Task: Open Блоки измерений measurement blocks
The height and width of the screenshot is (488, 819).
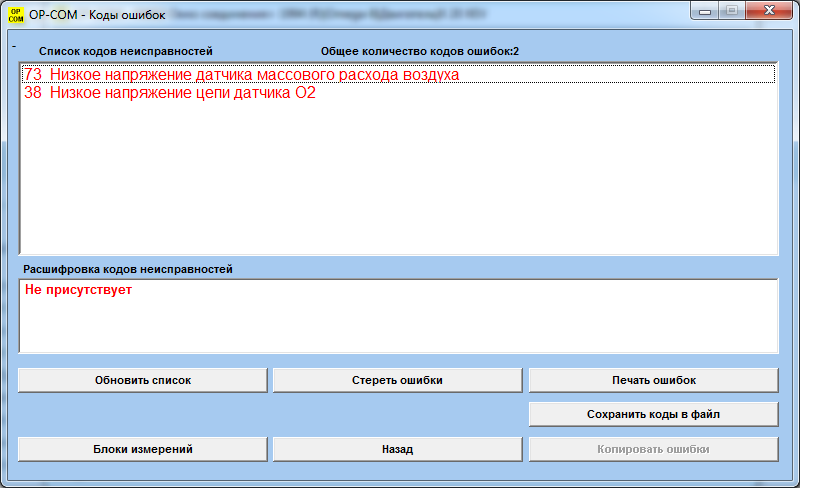Action: pos(143,449)
